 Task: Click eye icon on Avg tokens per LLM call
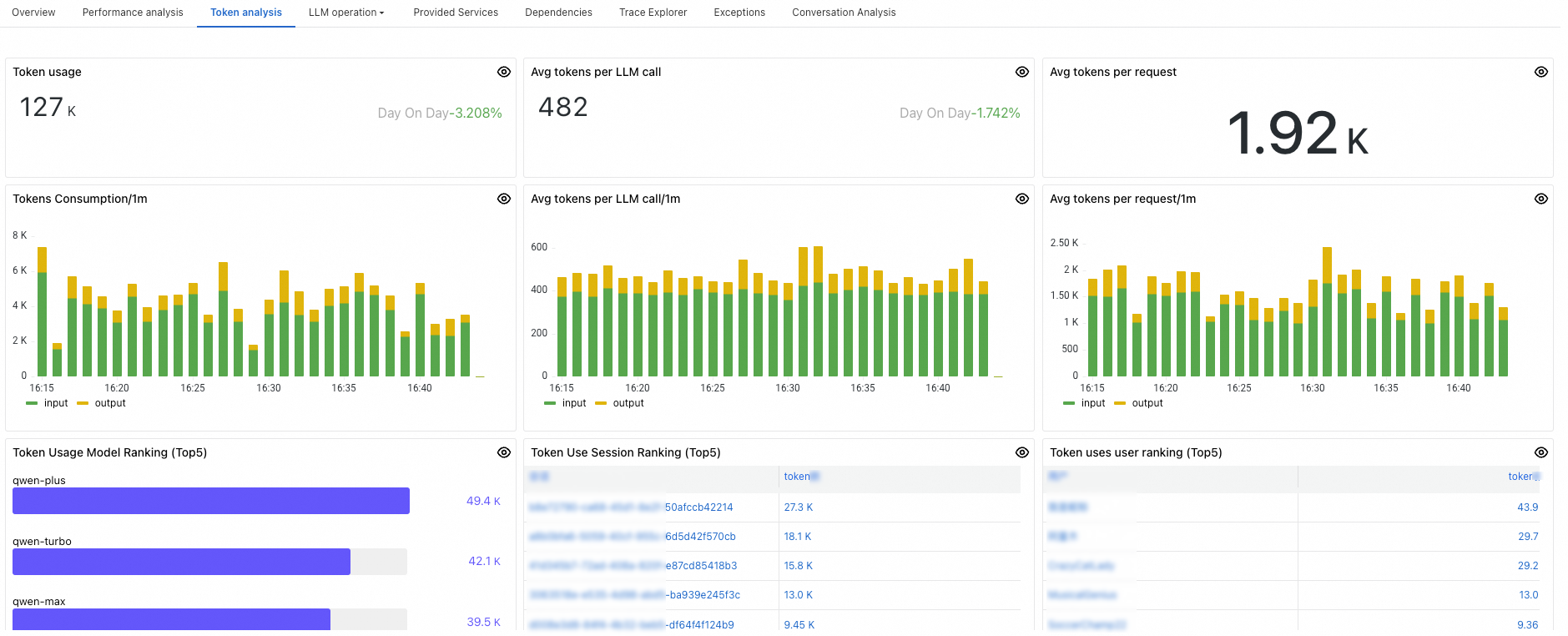tap(1022, 72)
